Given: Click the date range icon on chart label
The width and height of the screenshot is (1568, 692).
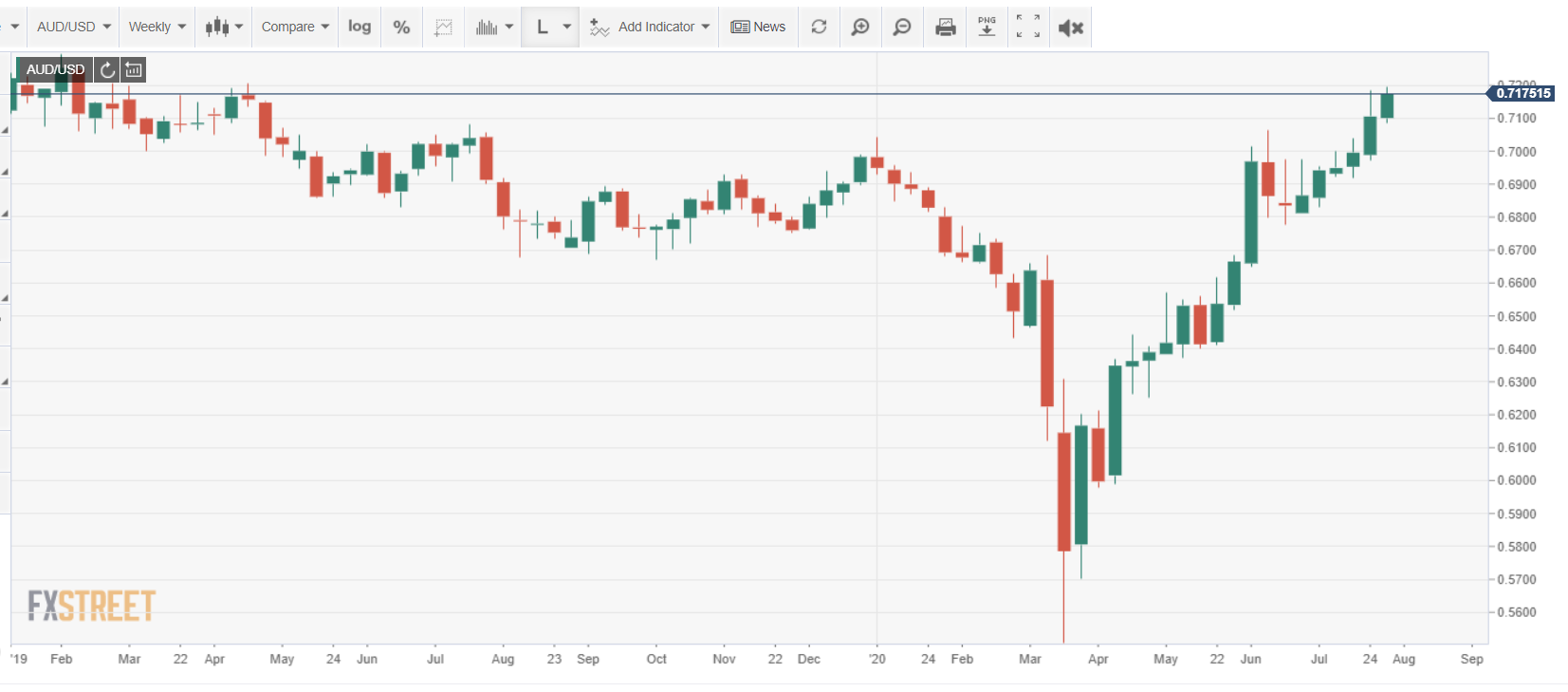Looking at the screenshot, I should pos(134,69).
